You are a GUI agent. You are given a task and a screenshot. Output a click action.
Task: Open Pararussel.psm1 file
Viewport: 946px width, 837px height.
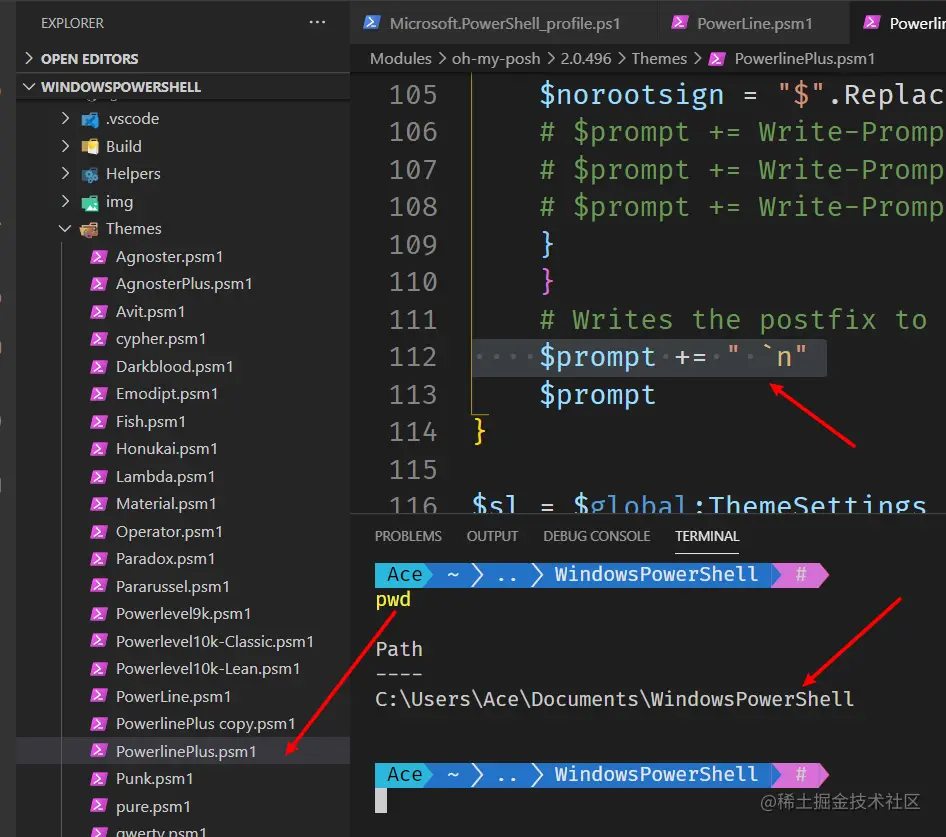pos(172,586)
